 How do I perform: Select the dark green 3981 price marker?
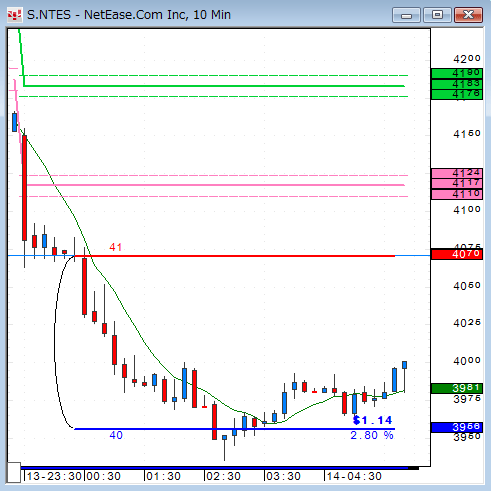coord(457,388)
